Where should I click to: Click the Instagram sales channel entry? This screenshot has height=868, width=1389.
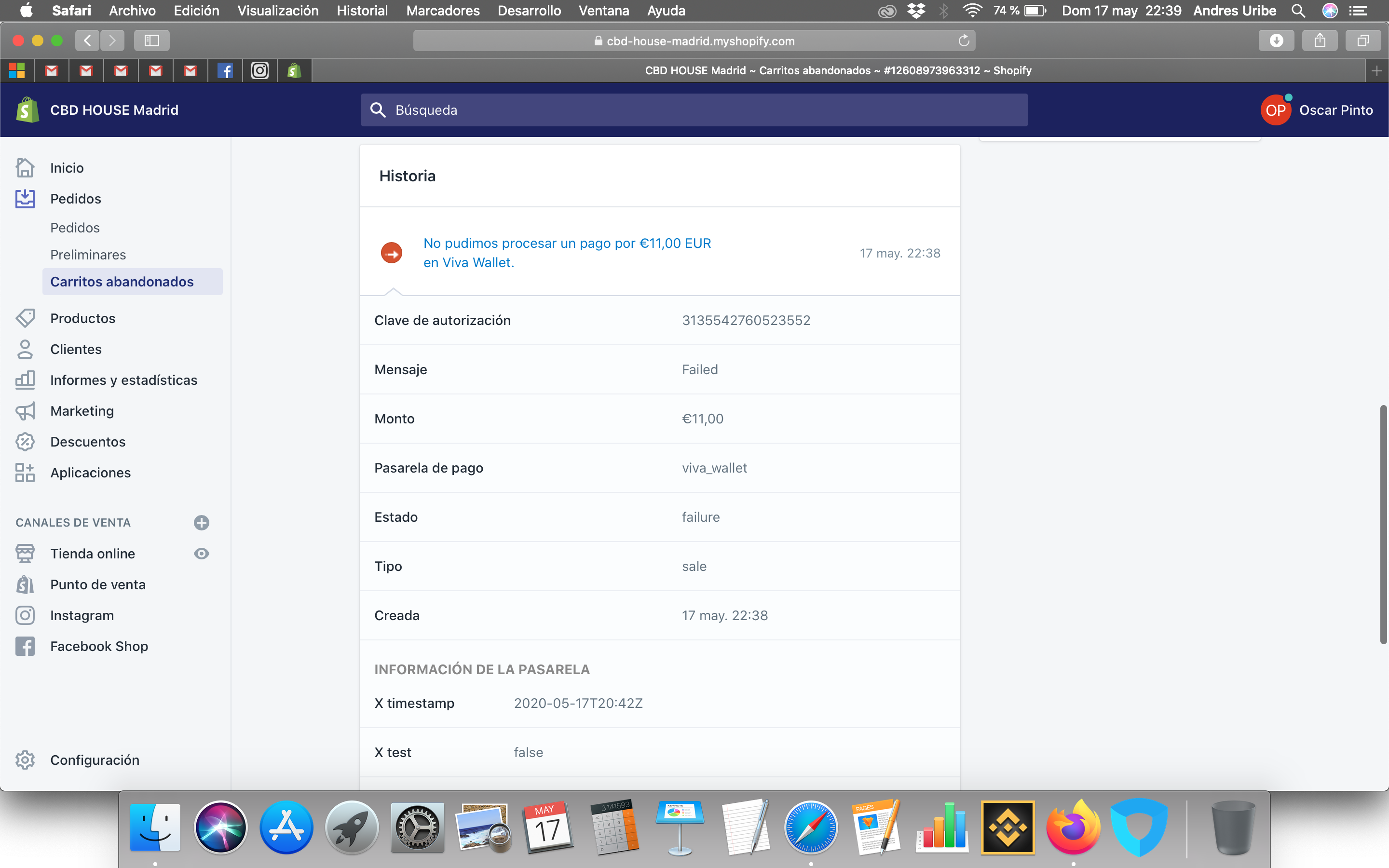coord(82,615)
